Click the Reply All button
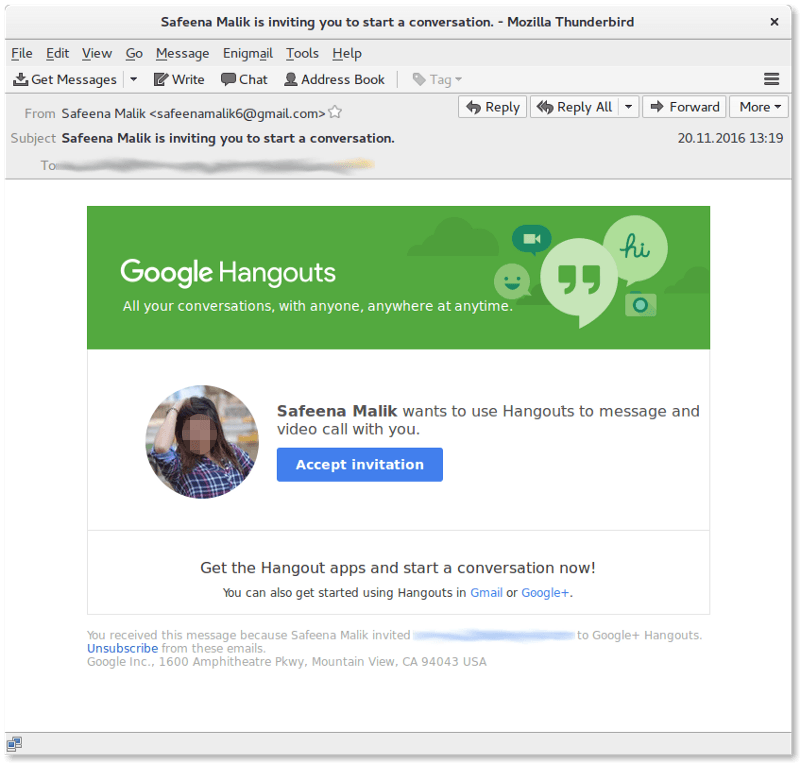800x763 pixels. (574, 107)
